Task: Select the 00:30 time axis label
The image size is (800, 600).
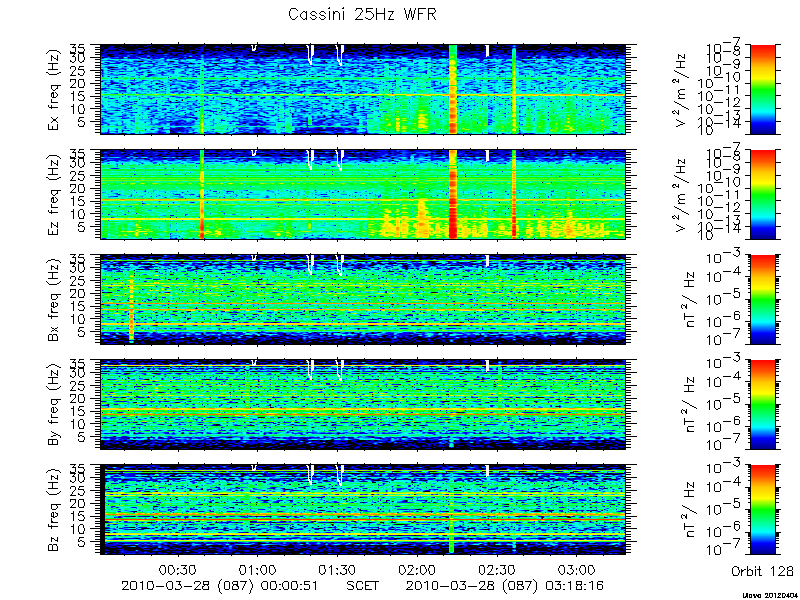Action: (178, 570)
